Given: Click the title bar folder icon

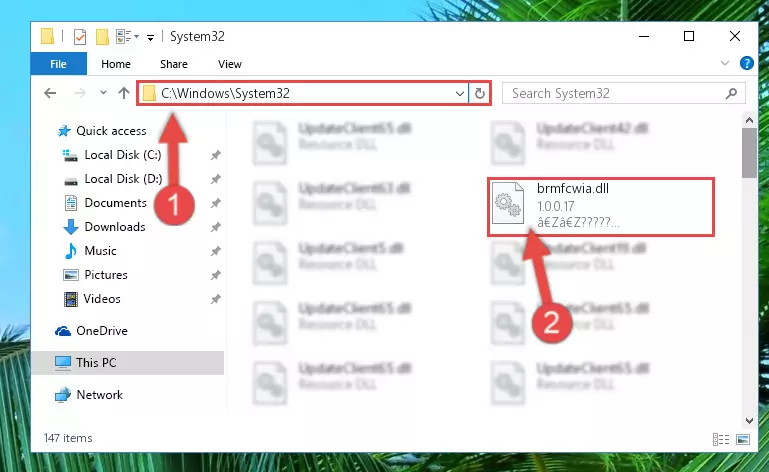Looking at the screenshot, I should tap(47, 36).
